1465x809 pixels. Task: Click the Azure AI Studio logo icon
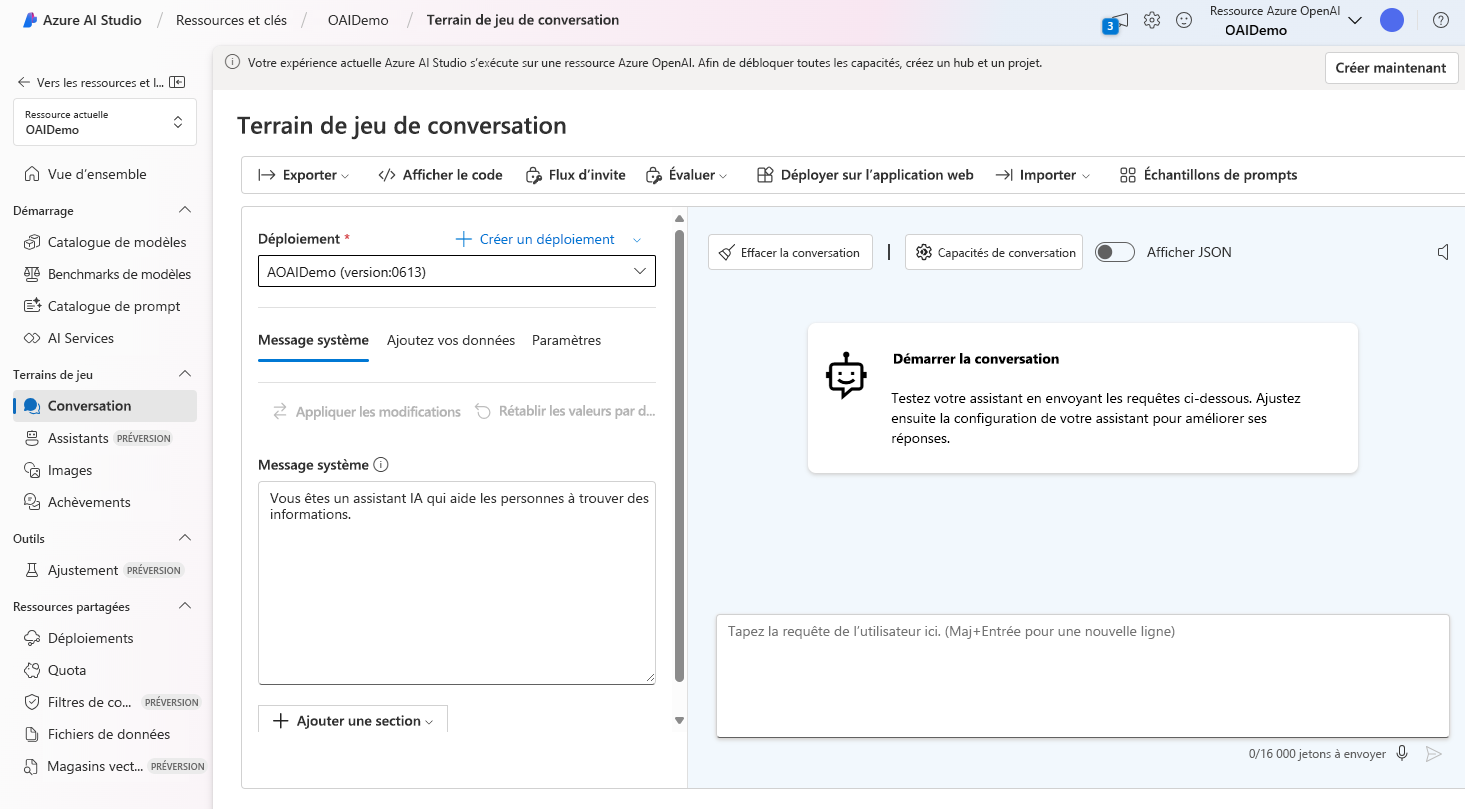click(x=30, y=20)
